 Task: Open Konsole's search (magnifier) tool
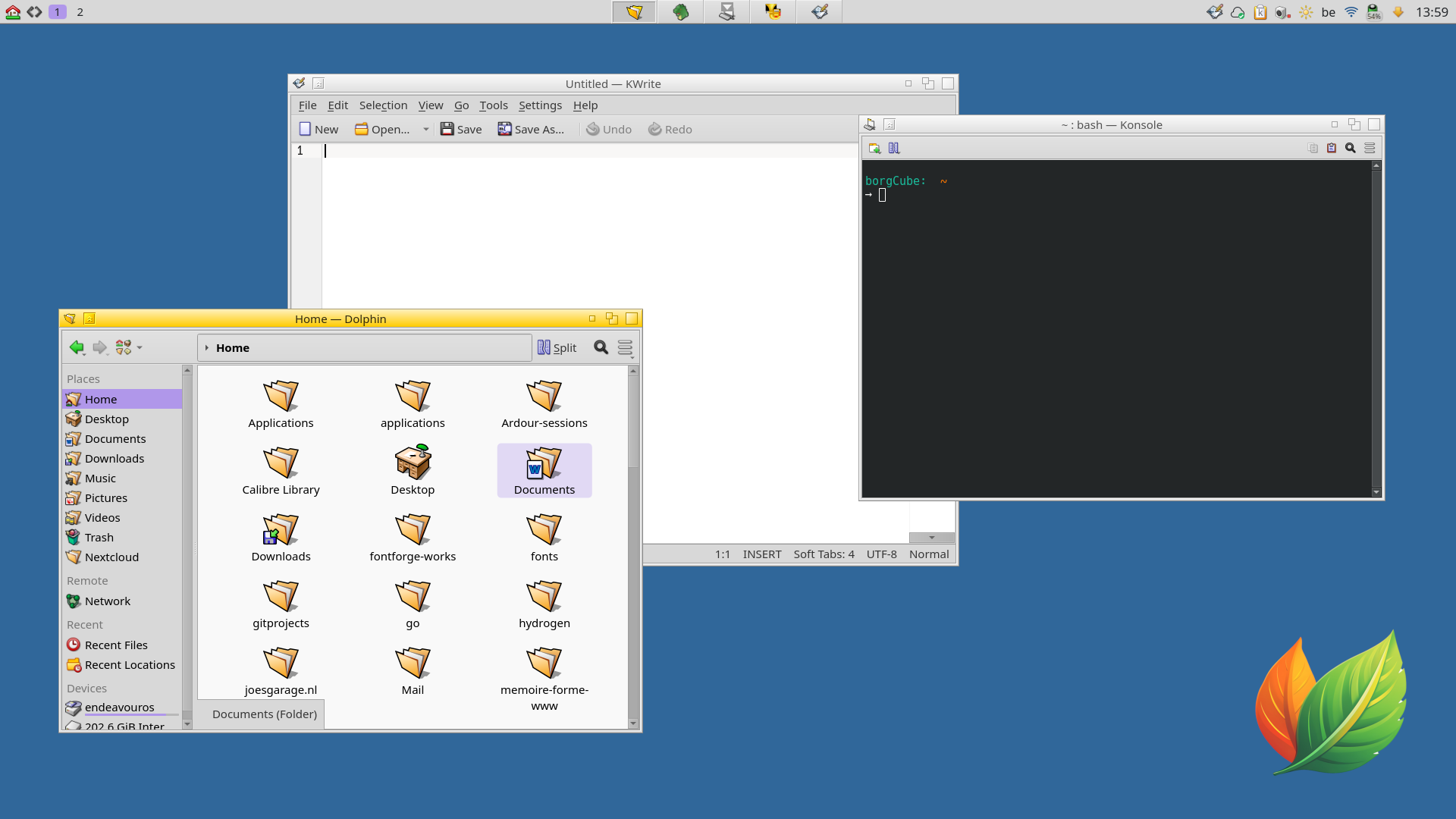[1351, 149]
